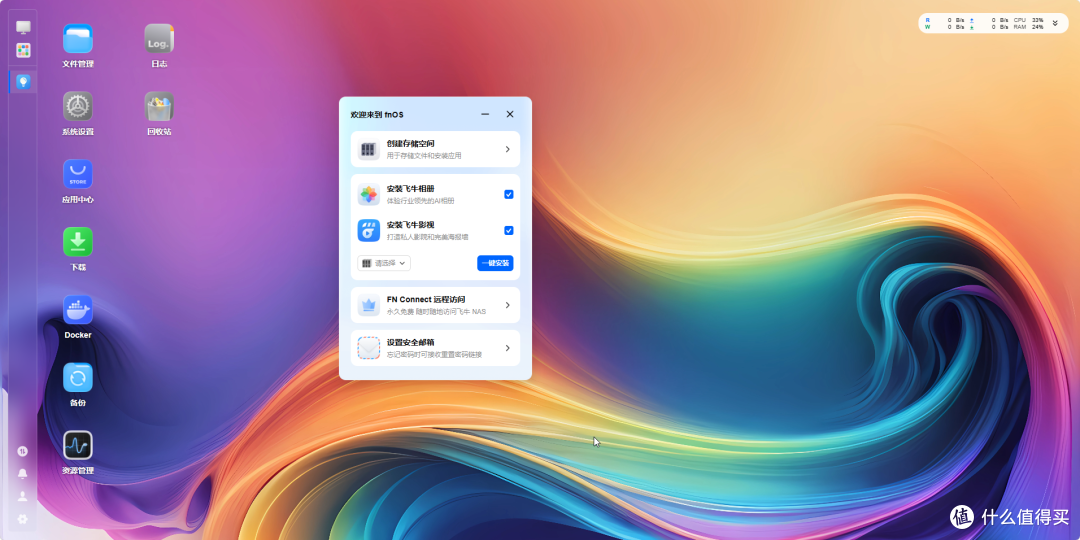The width and height of the screenshot is (1080, 540).
Task: Click the green download arrow in monitor widget
Action: pyautogui.click(x=972, y=27)
